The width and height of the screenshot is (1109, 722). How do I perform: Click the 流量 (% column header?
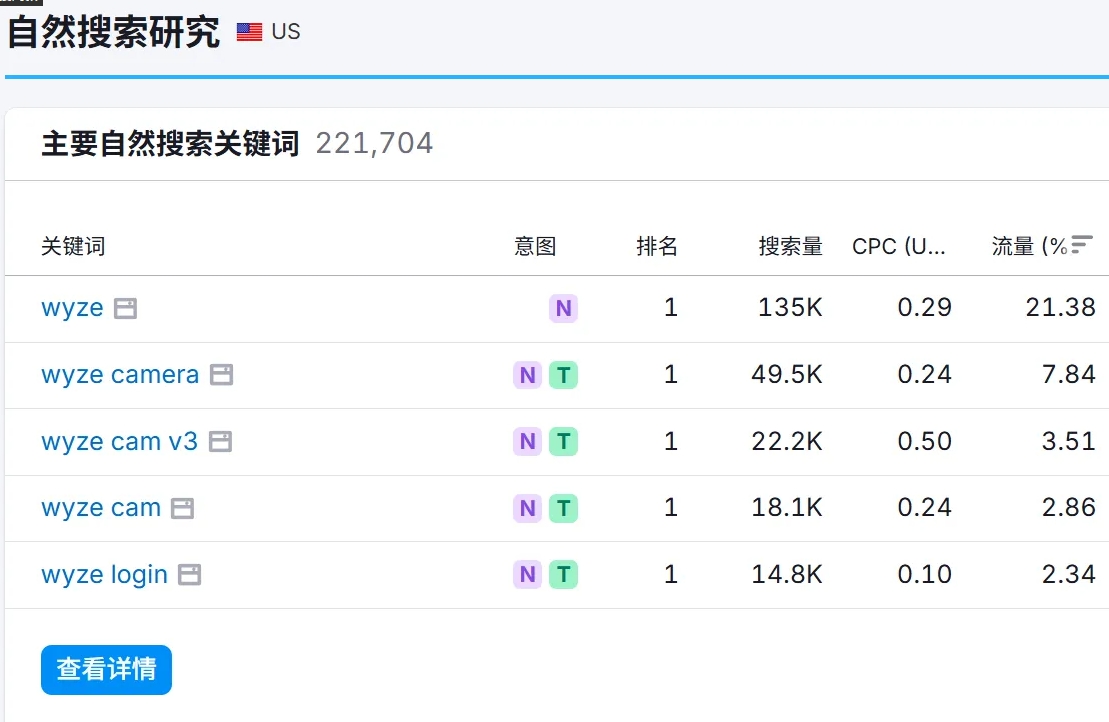pyautogui.click(x=1029, y=246)
